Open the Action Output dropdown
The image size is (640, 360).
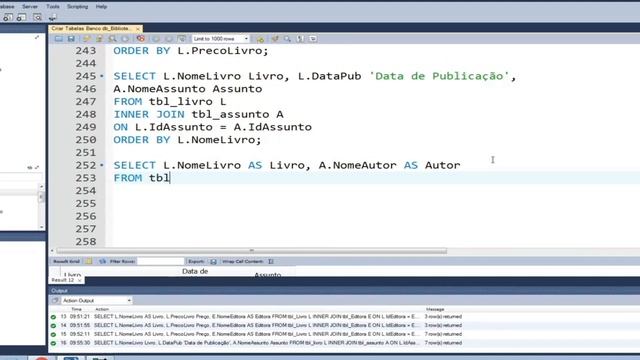[96, 300]
